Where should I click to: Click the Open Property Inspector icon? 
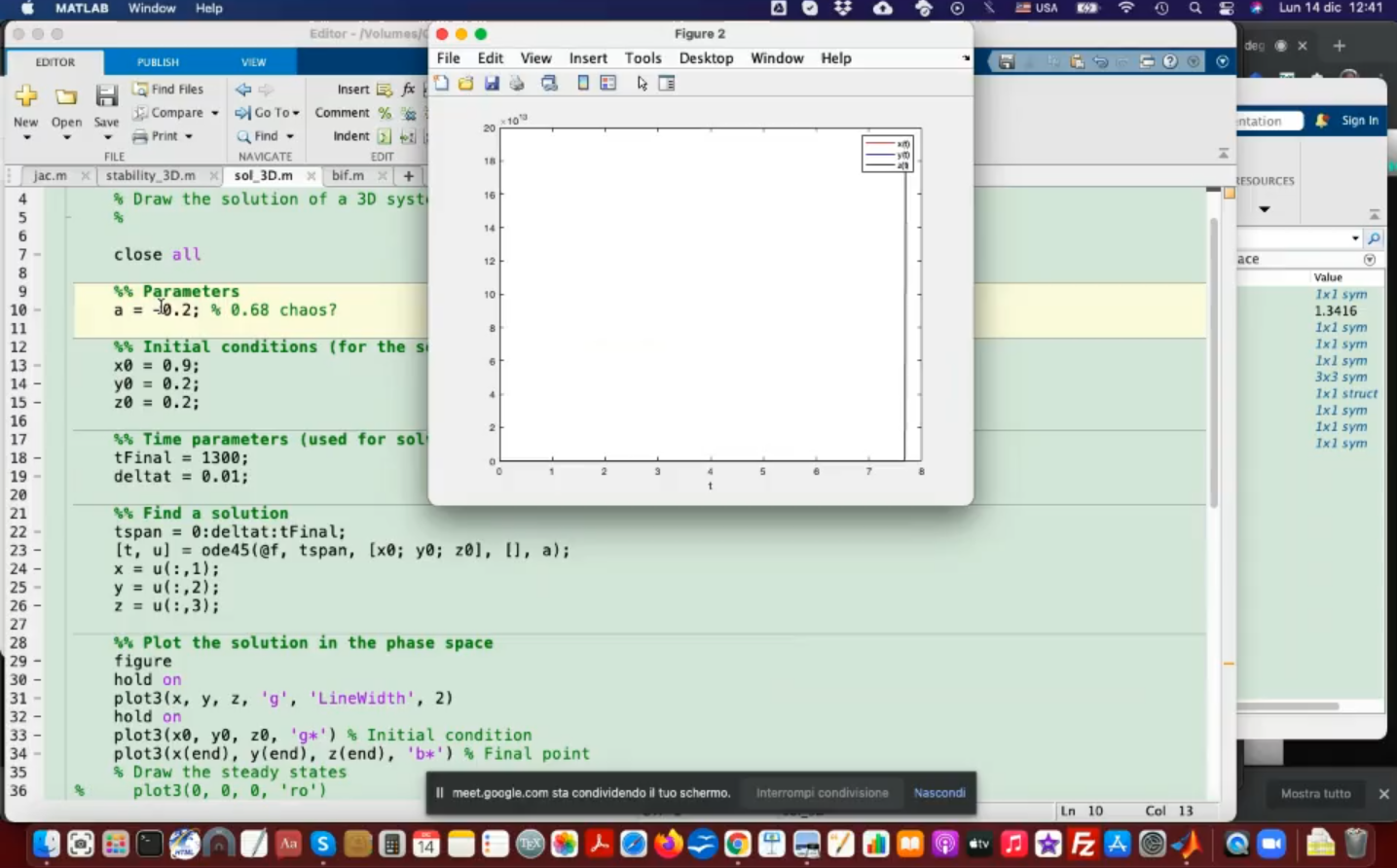click(667, 84)
